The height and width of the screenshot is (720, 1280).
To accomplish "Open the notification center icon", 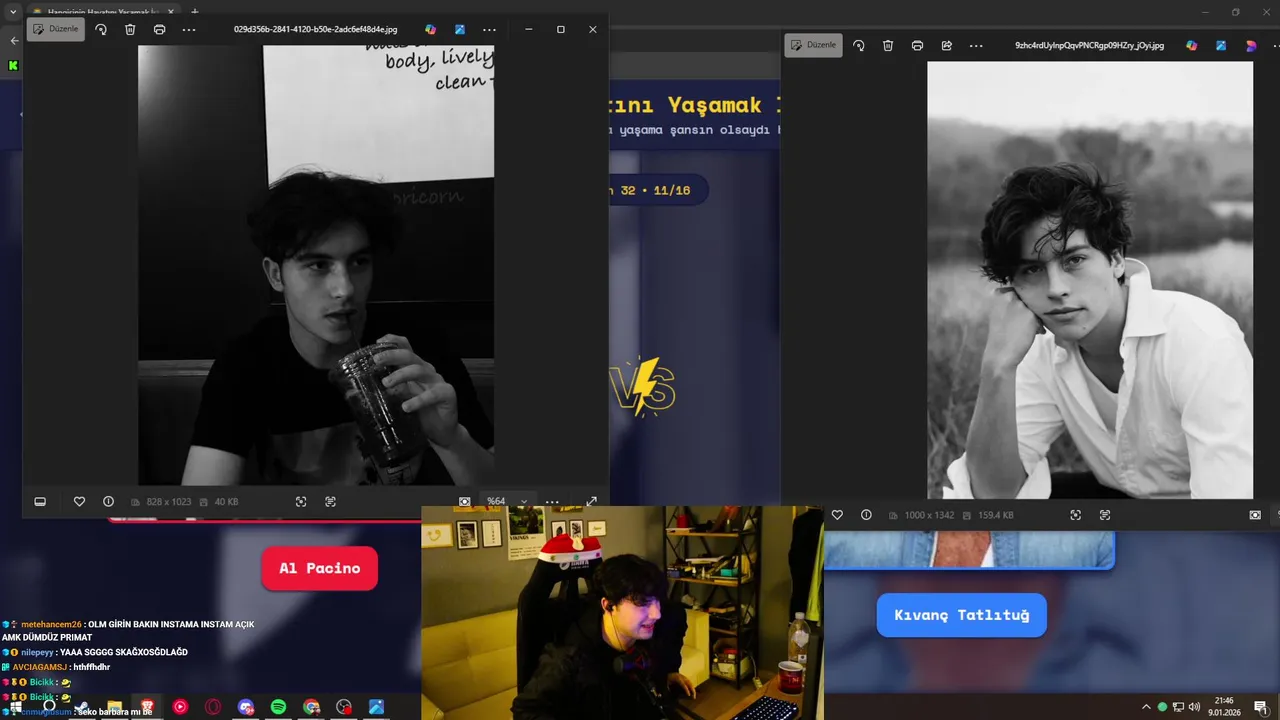I will [x=1260, y=707].
